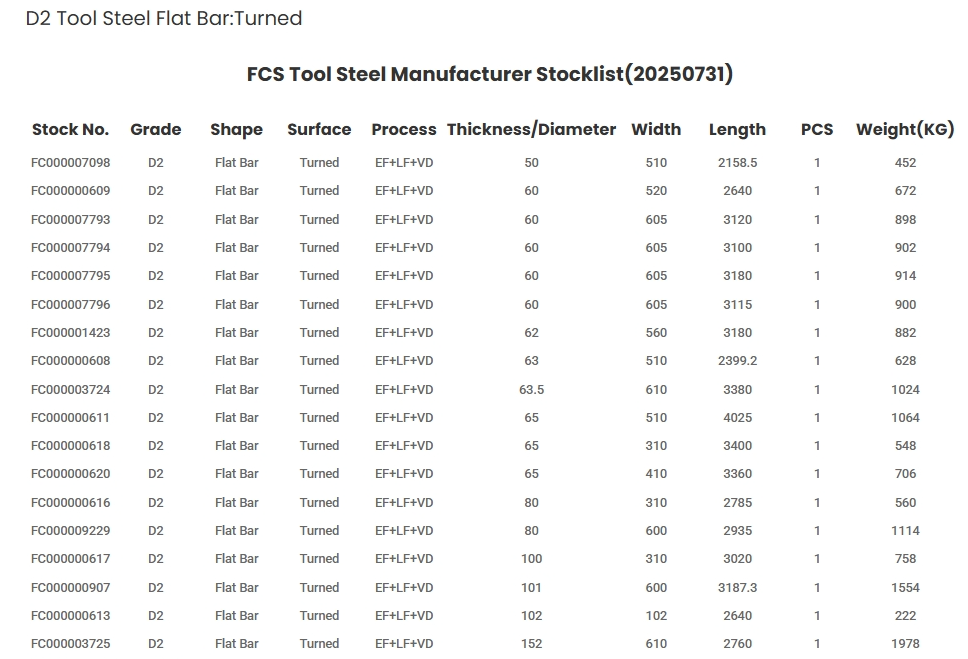This screenshot has width=968, height=659.
Task: Select stock number FC000007098
Action: pyautogui.click(x=71, y=163)
